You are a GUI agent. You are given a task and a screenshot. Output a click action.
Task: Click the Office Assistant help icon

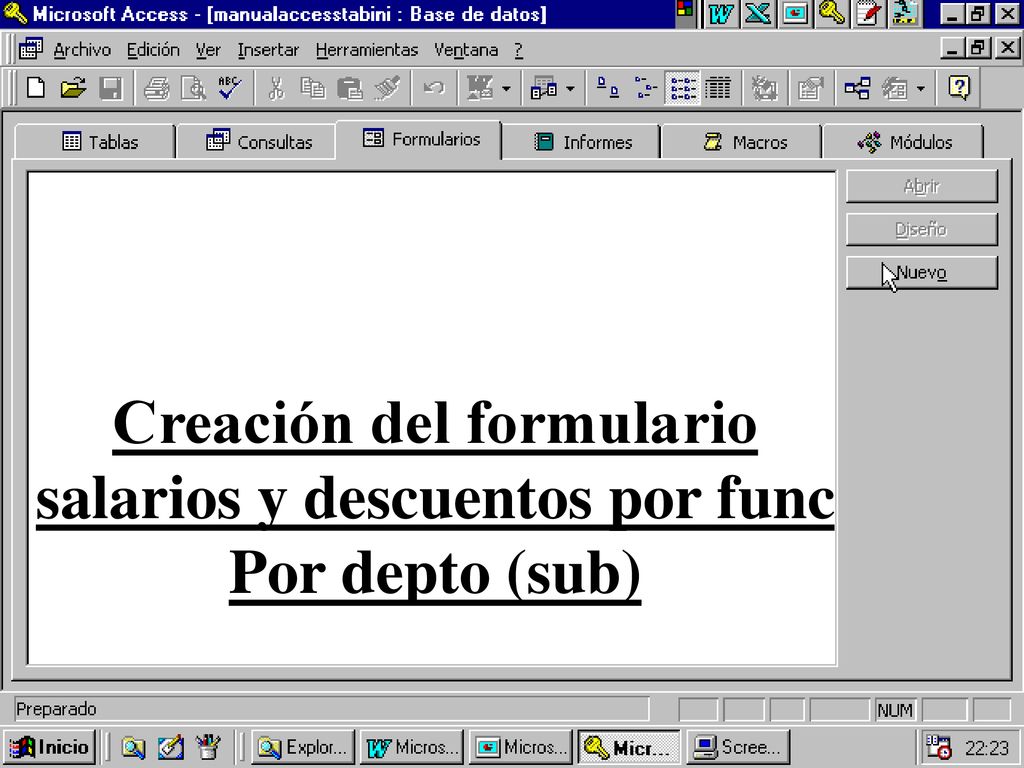click(x=959, y=88)
